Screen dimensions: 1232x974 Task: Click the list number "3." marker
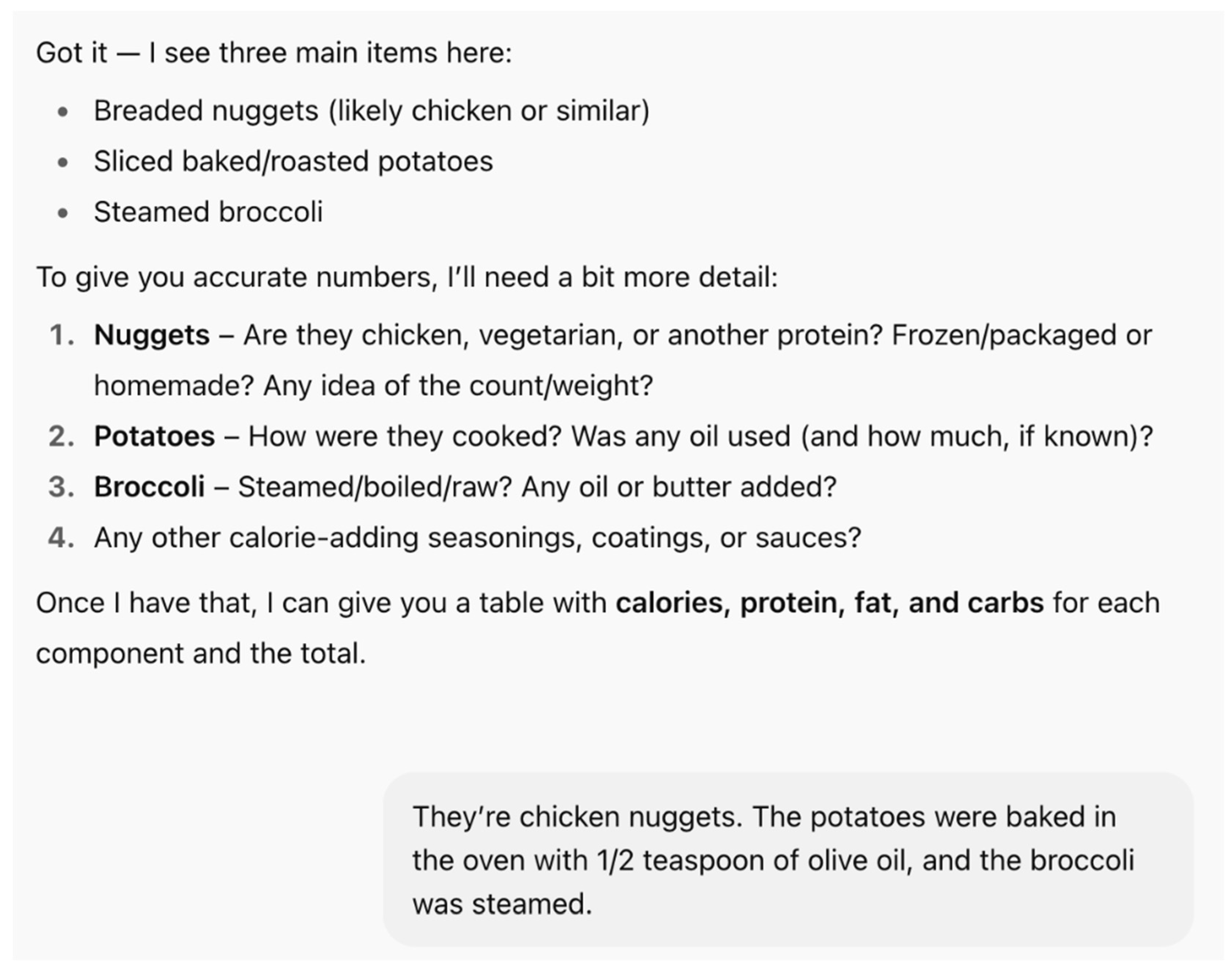[x=62, y=488]
